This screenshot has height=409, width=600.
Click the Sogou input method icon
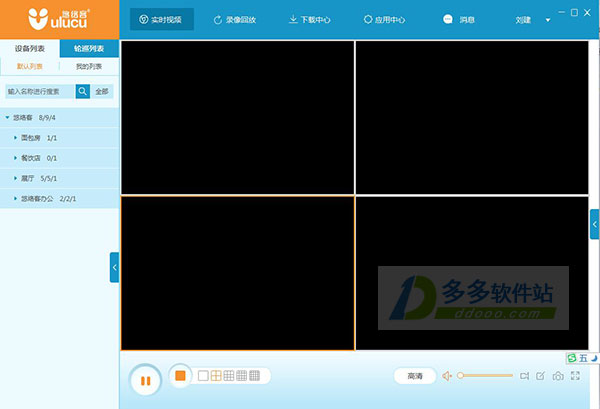pyautogui.click(x=572, y=358)
